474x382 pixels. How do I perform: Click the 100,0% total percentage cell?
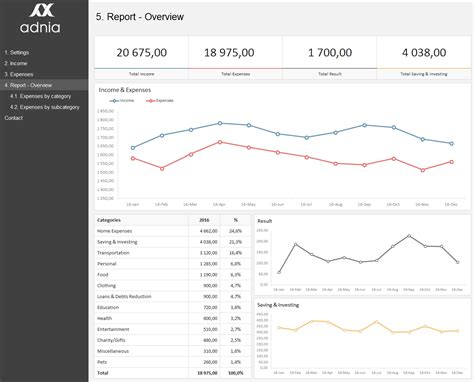236,373
